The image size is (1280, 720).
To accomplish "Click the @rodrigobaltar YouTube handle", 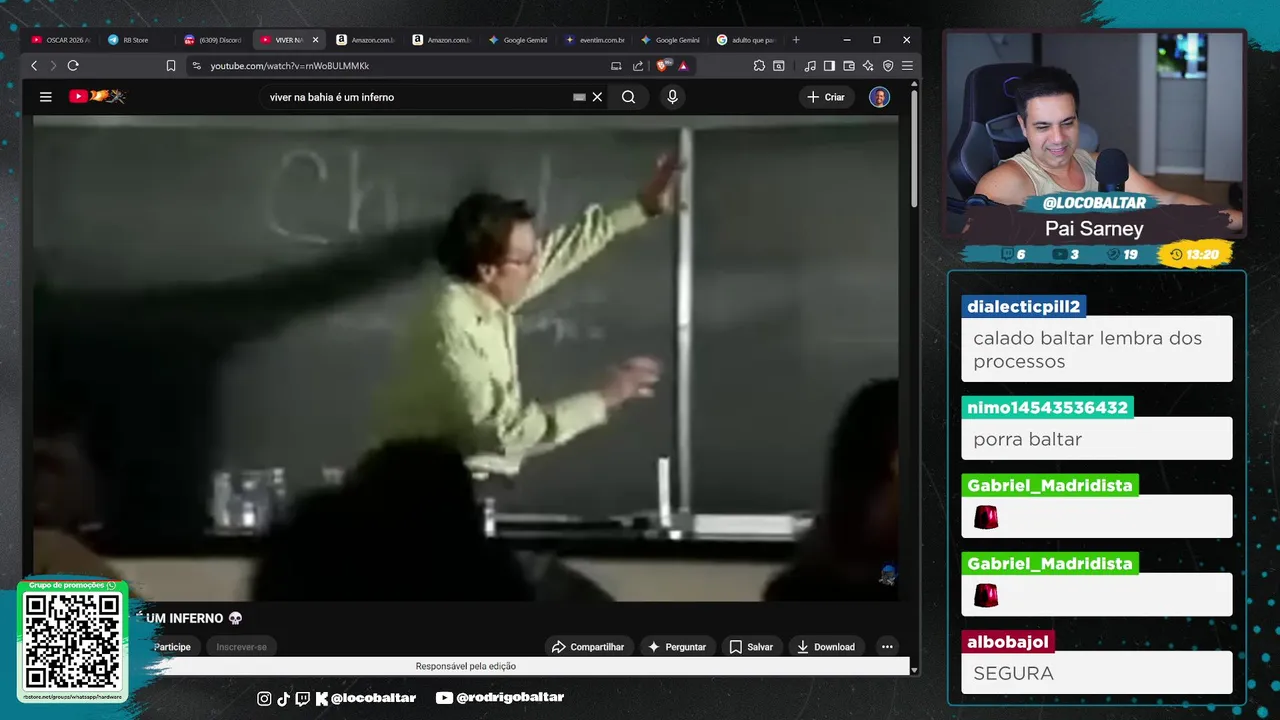I will click(x=509, y=698).
